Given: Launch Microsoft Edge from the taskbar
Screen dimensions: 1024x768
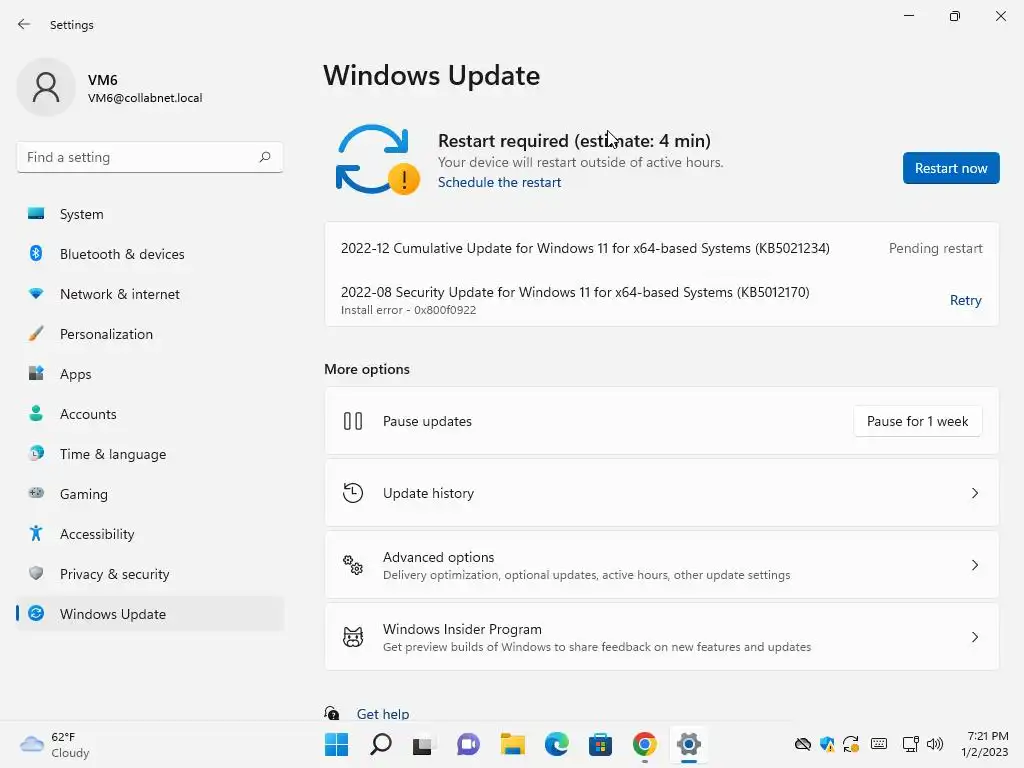Looking at the screenshot, I should point(556,744).
